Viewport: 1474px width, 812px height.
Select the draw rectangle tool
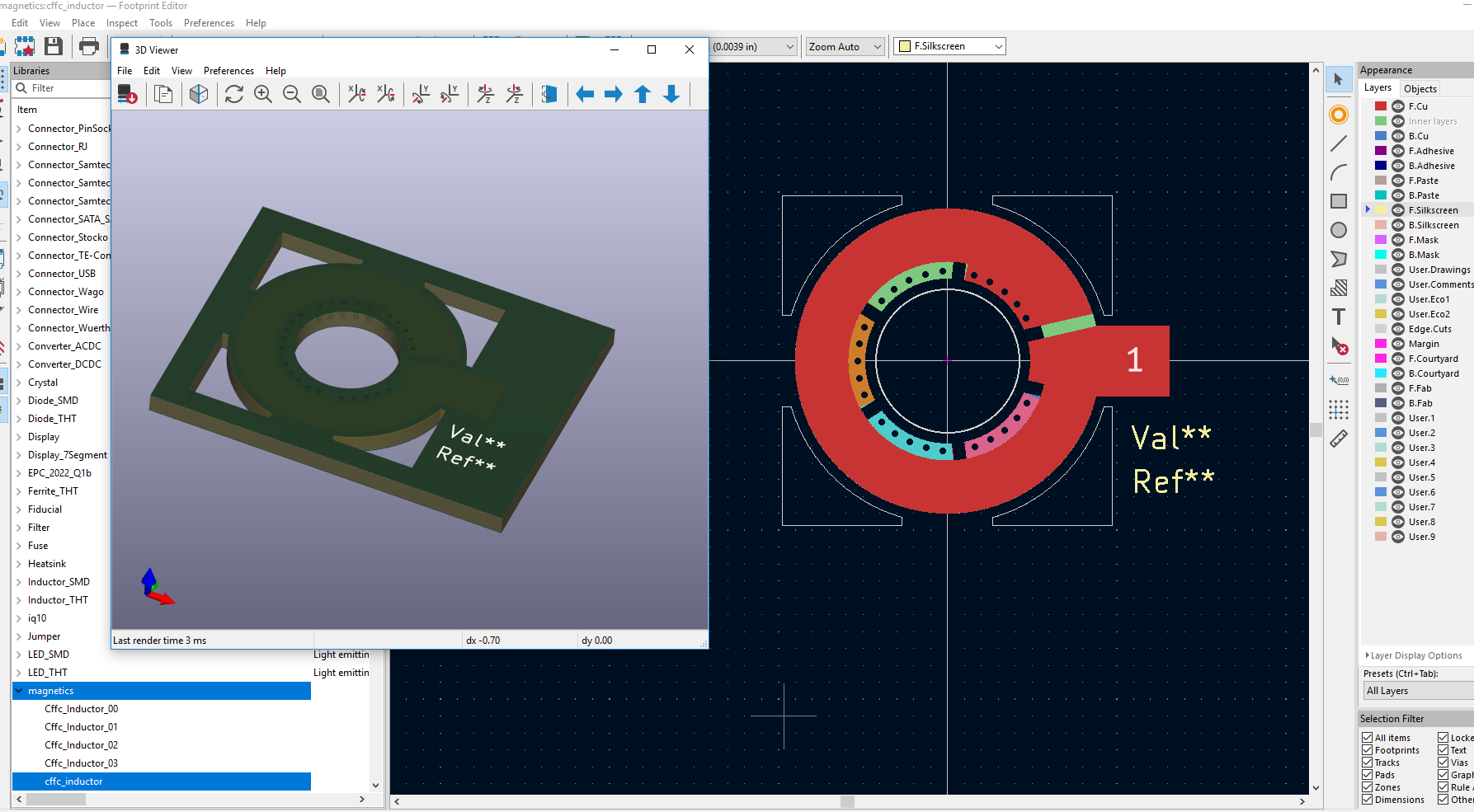coord(1339,202)
